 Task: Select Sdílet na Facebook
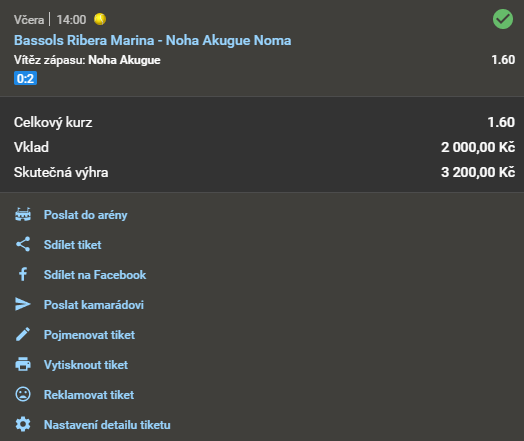pos(95,275)
